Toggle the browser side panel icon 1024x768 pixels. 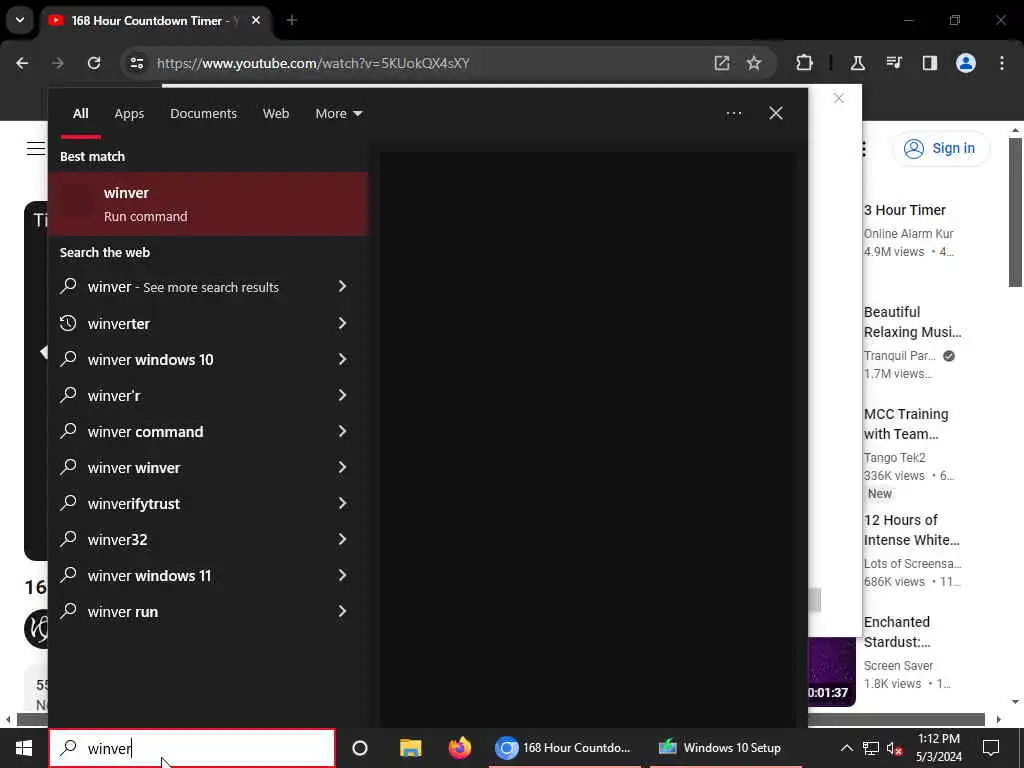click(x=929, y=63)
